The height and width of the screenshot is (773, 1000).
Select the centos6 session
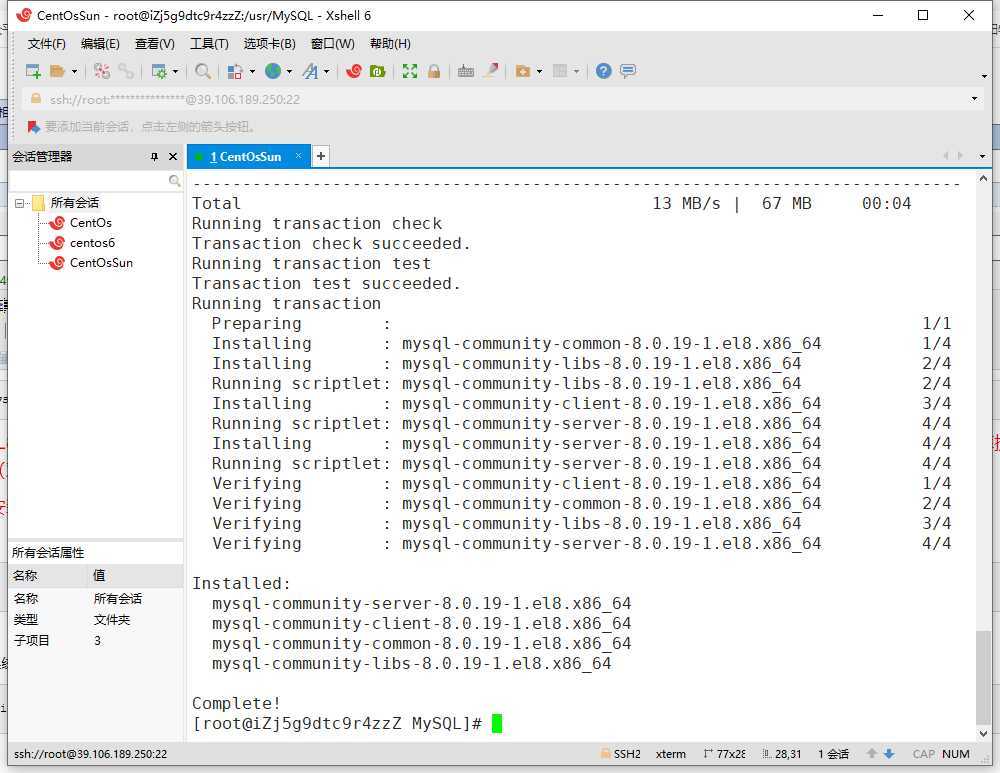point(92,243)
